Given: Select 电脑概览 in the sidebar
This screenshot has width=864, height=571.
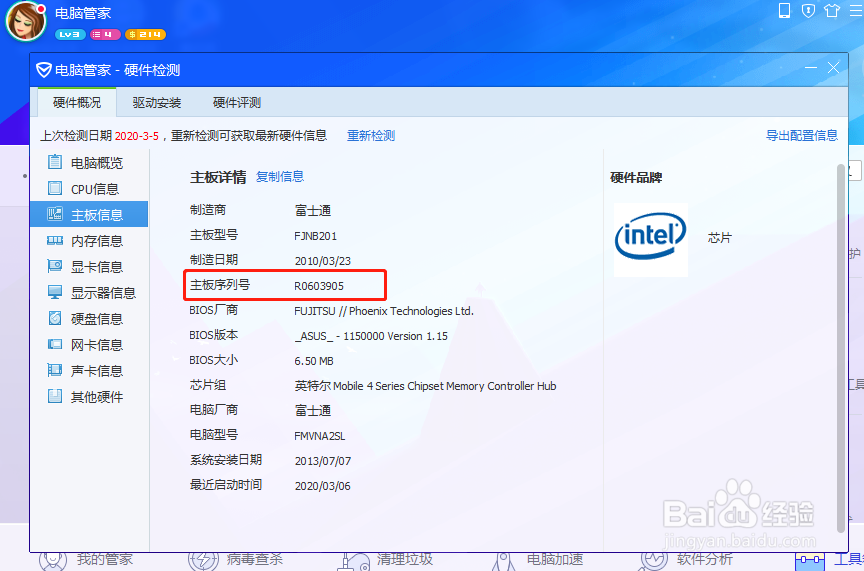Looking at the screenshot, I should [x=89, y=163].
